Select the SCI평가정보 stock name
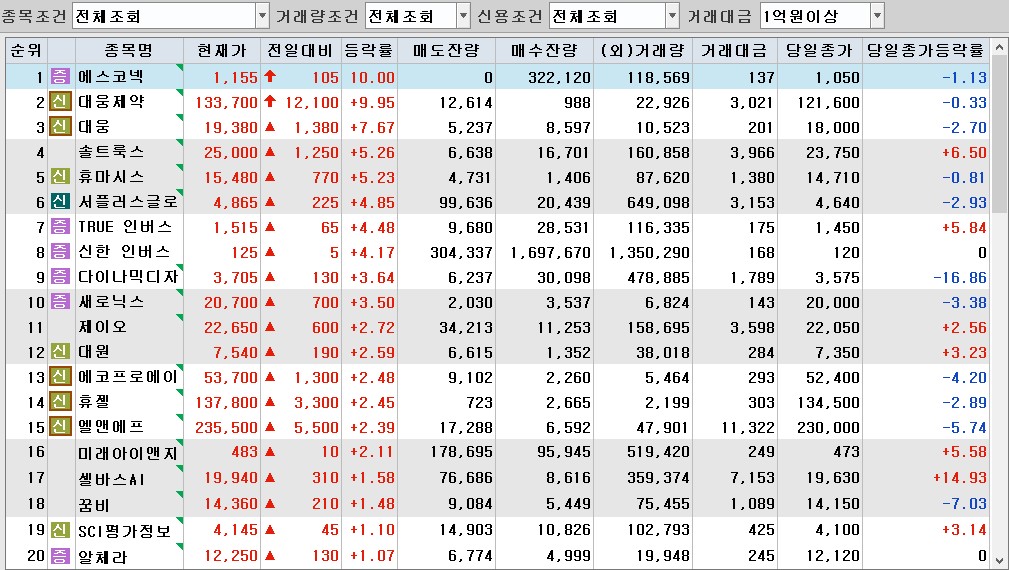 [125, 531]
